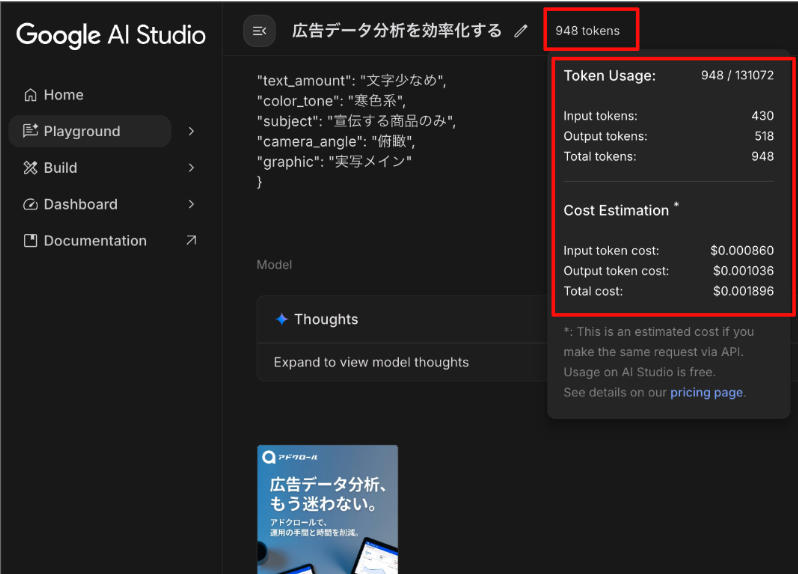The image size is (798, 574).
Task: Expand the Playground submenu chevron
Action: 191,131
